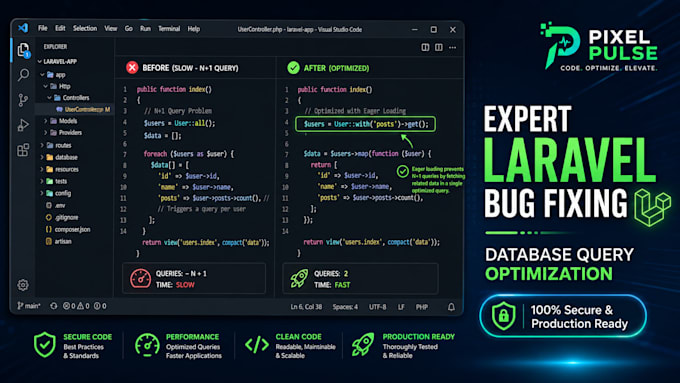Click the main branch indicator

pyautogui.click(x=29, y=306)
